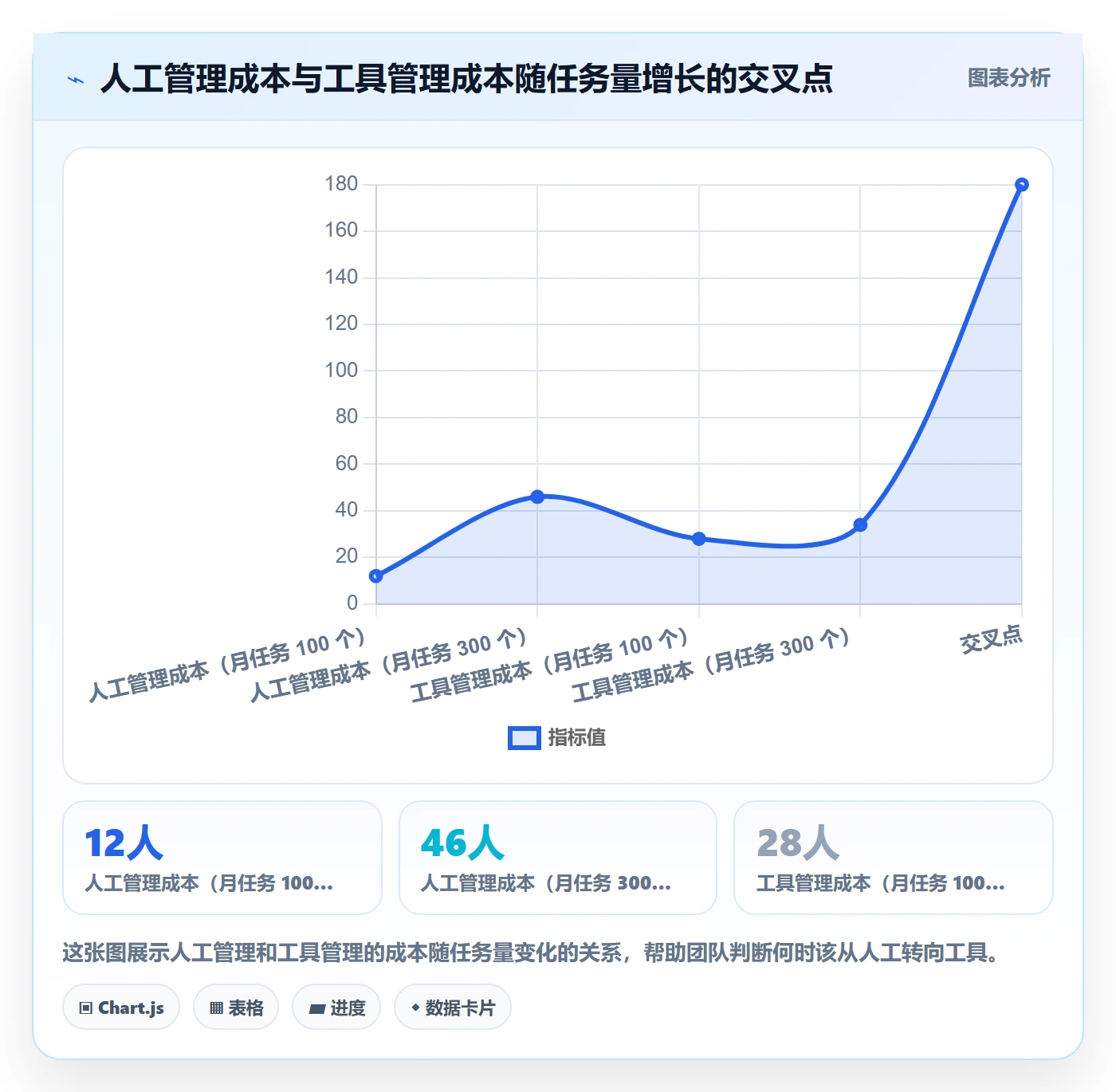Click the grid icon in 表格 tag
Viewport: 1116px width, 1092px height.
click(x=216, y=1008)
